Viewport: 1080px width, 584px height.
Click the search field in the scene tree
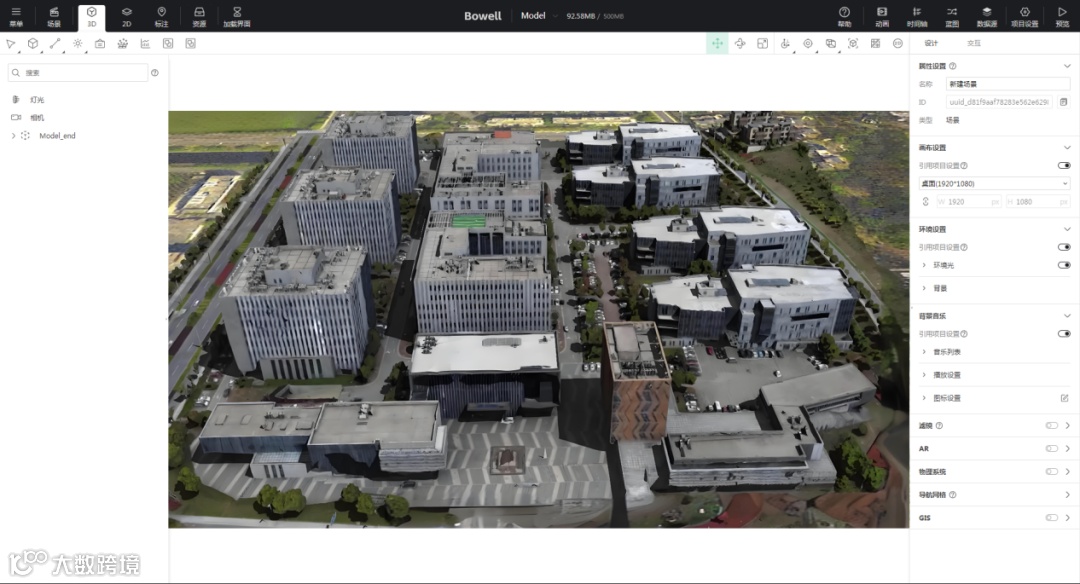click(78, 72)
